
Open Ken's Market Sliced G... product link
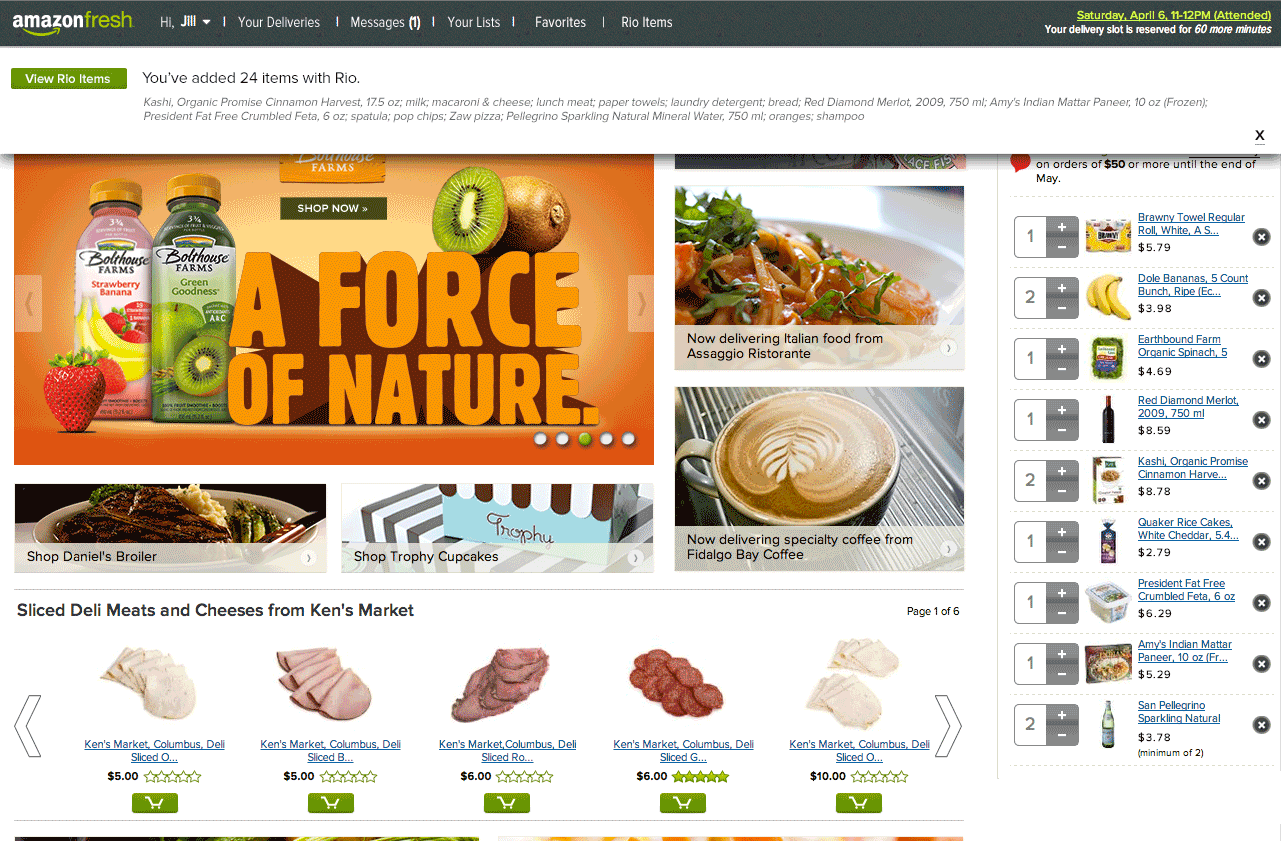(683, 751)
